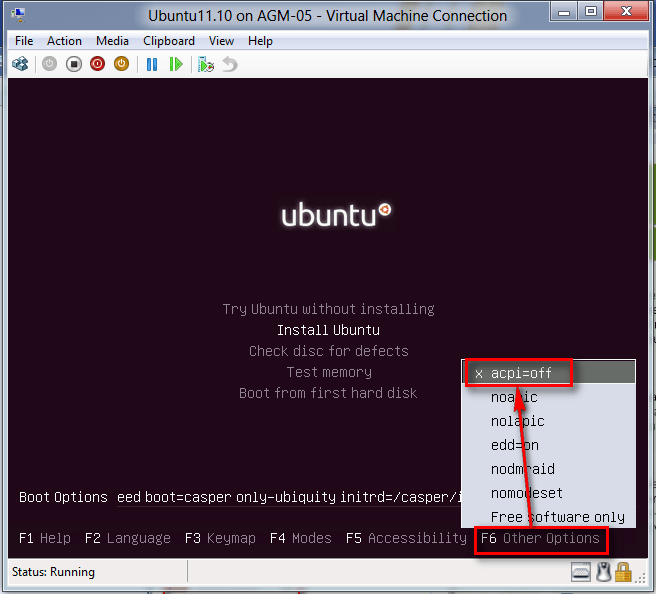Screen dimensions: 656x594
Task: Toggle the acpi=off boot option
Action: (x=520, y=373)
